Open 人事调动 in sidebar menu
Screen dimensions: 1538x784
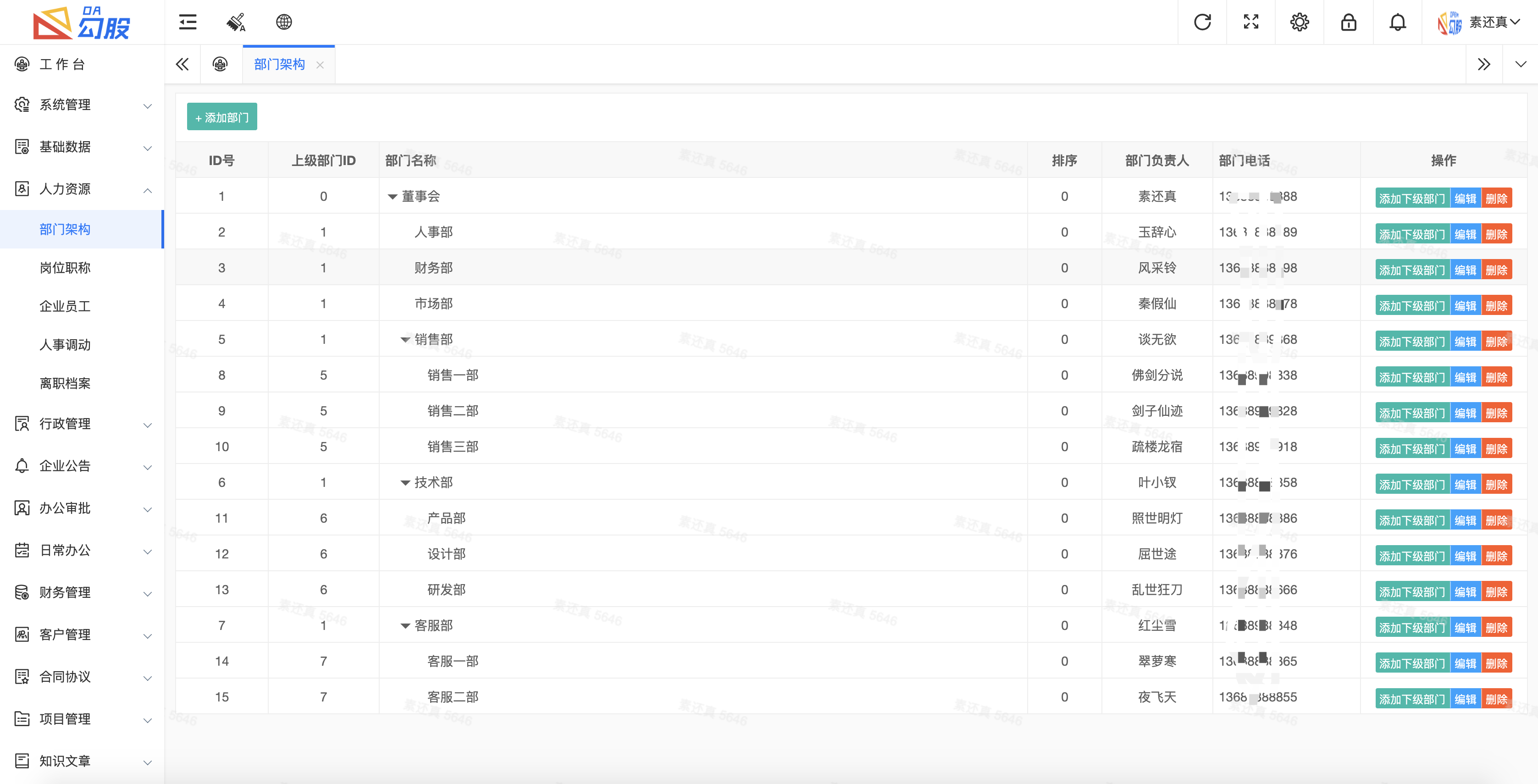[65, 344]
